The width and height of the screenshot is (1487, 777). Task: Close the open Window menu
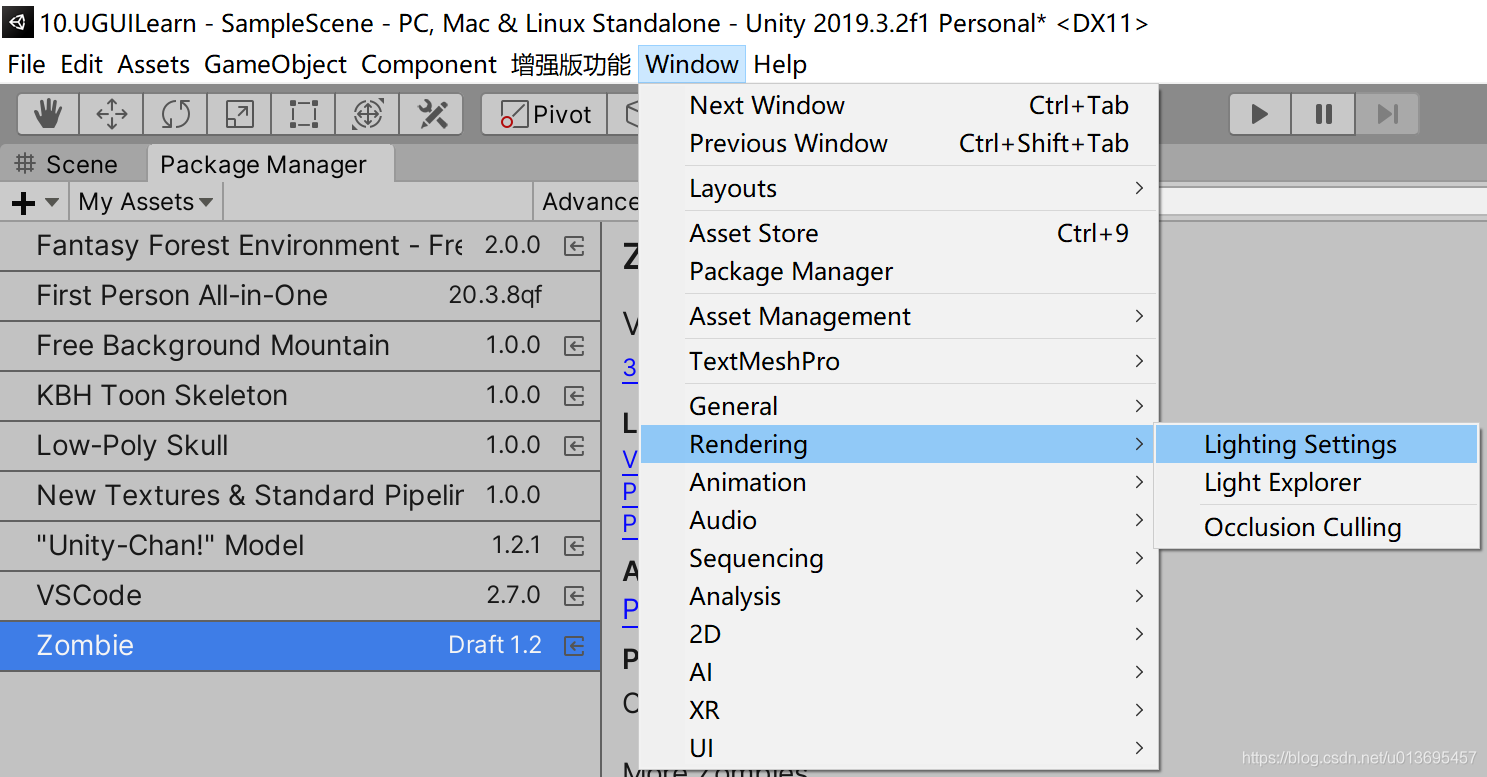(692, 64)
